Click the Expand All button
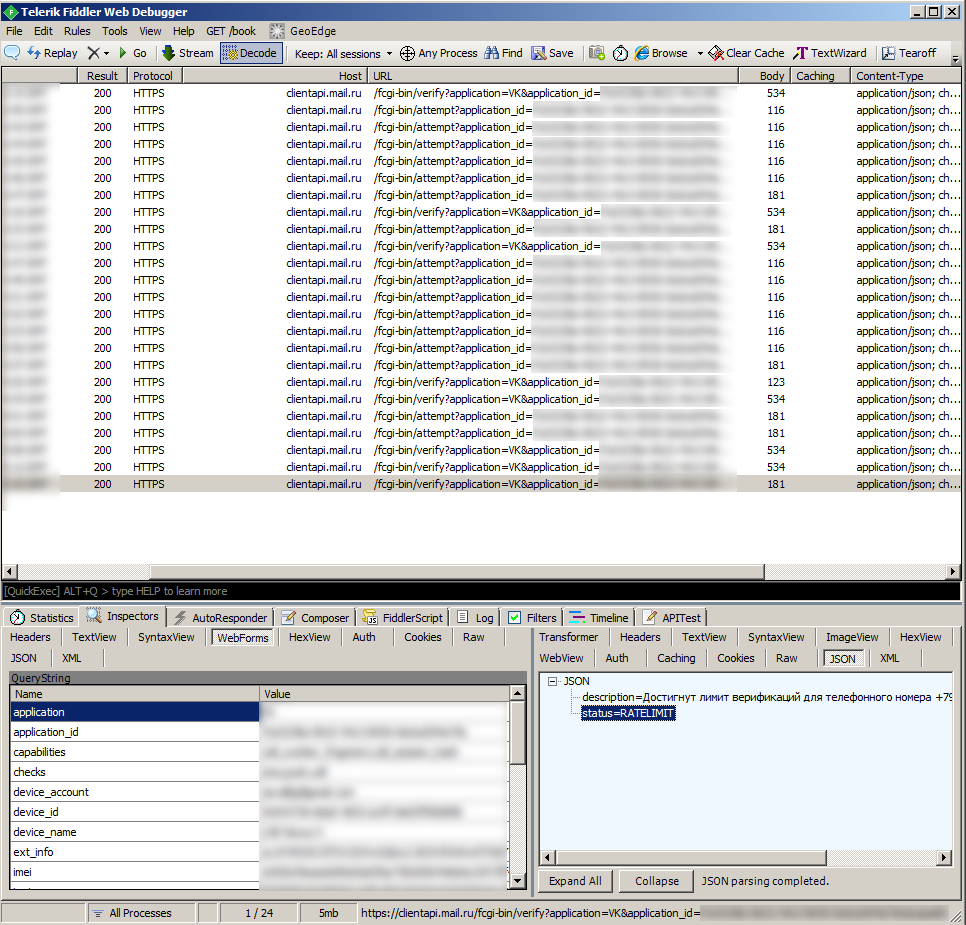This screenshot has width=966, height=925. (x=575, y=881)
